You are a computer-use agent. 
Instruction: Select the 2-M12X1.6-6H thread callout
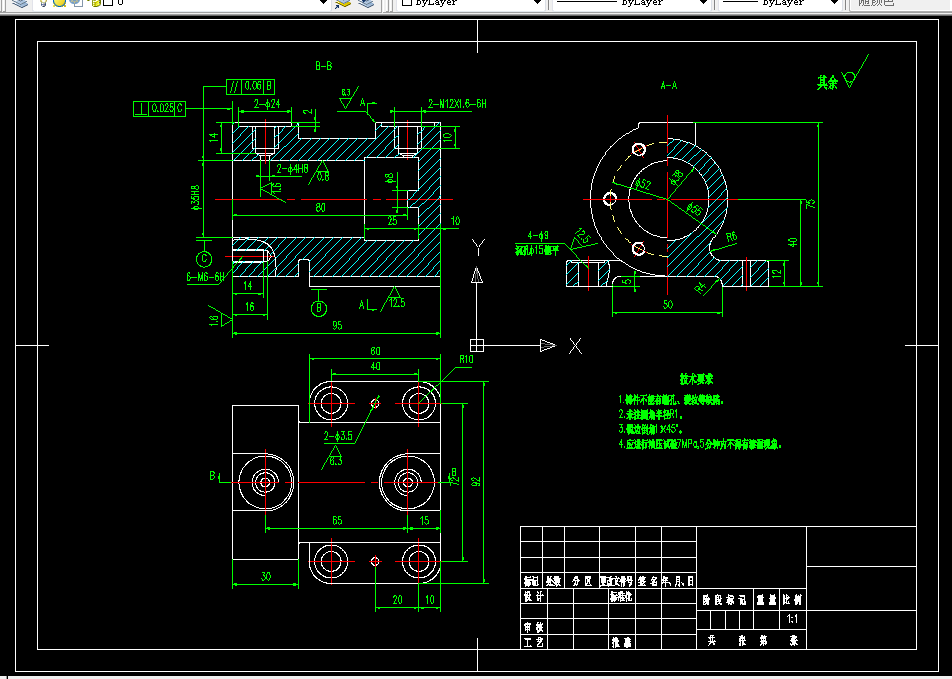coord(457,104)
